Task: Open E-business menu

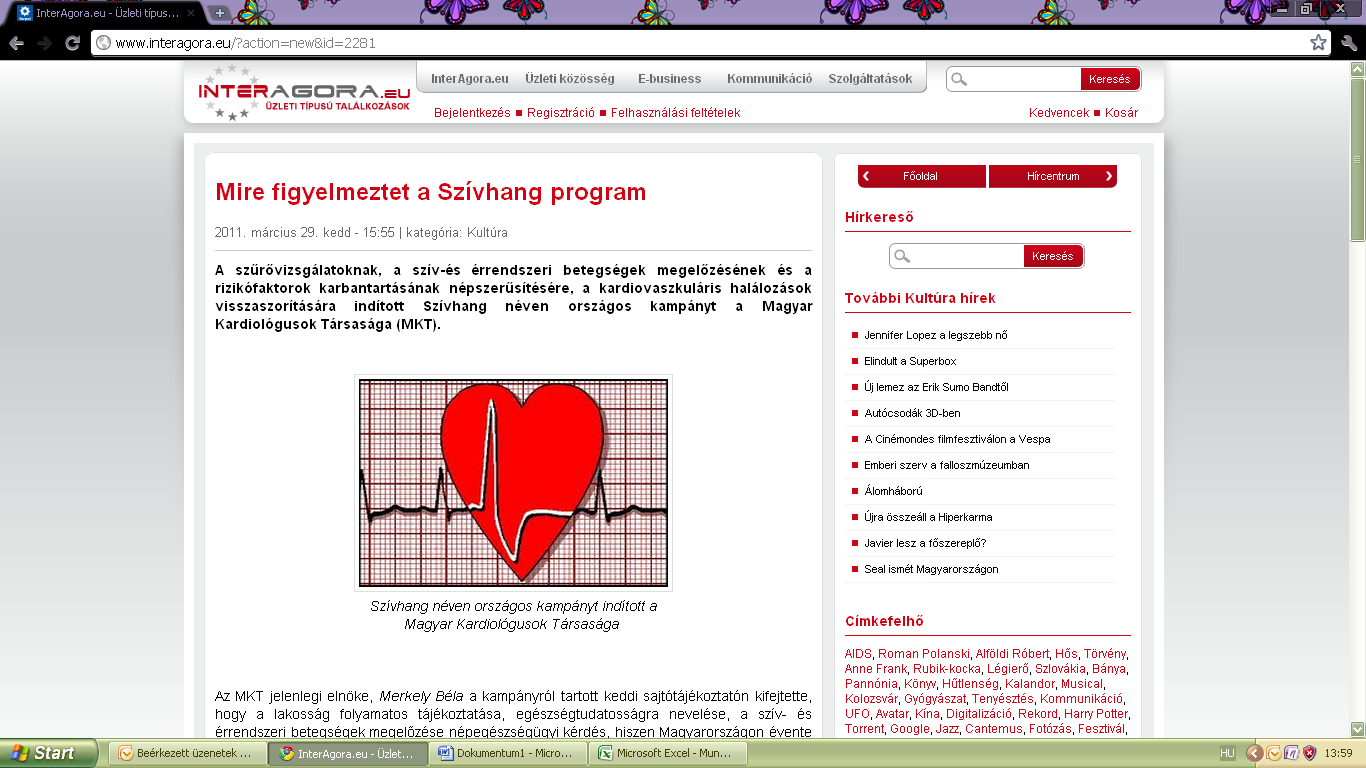Action: tap(669, 79)
